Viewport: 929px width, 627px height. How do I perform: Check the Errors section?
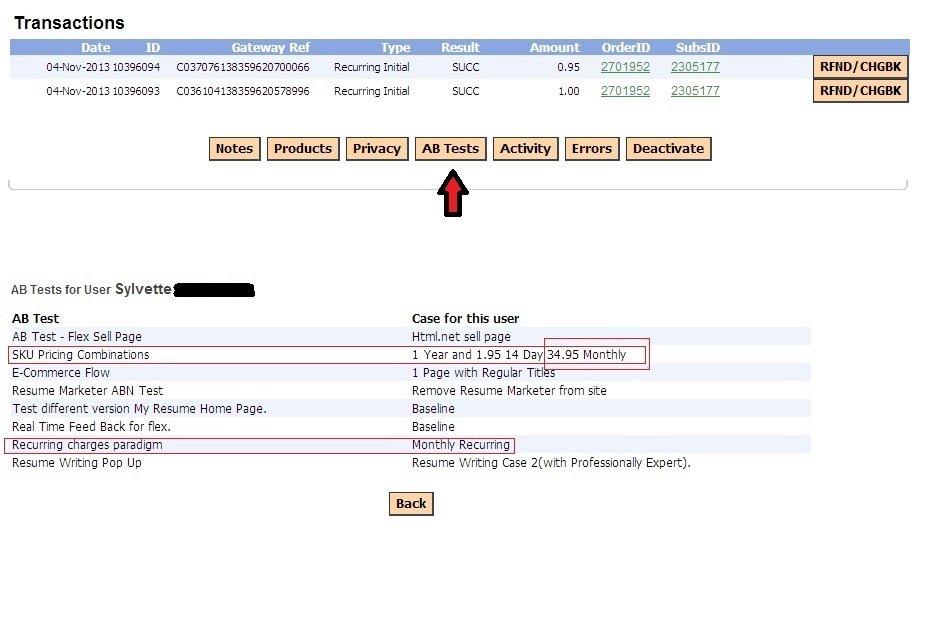(591, 148)
